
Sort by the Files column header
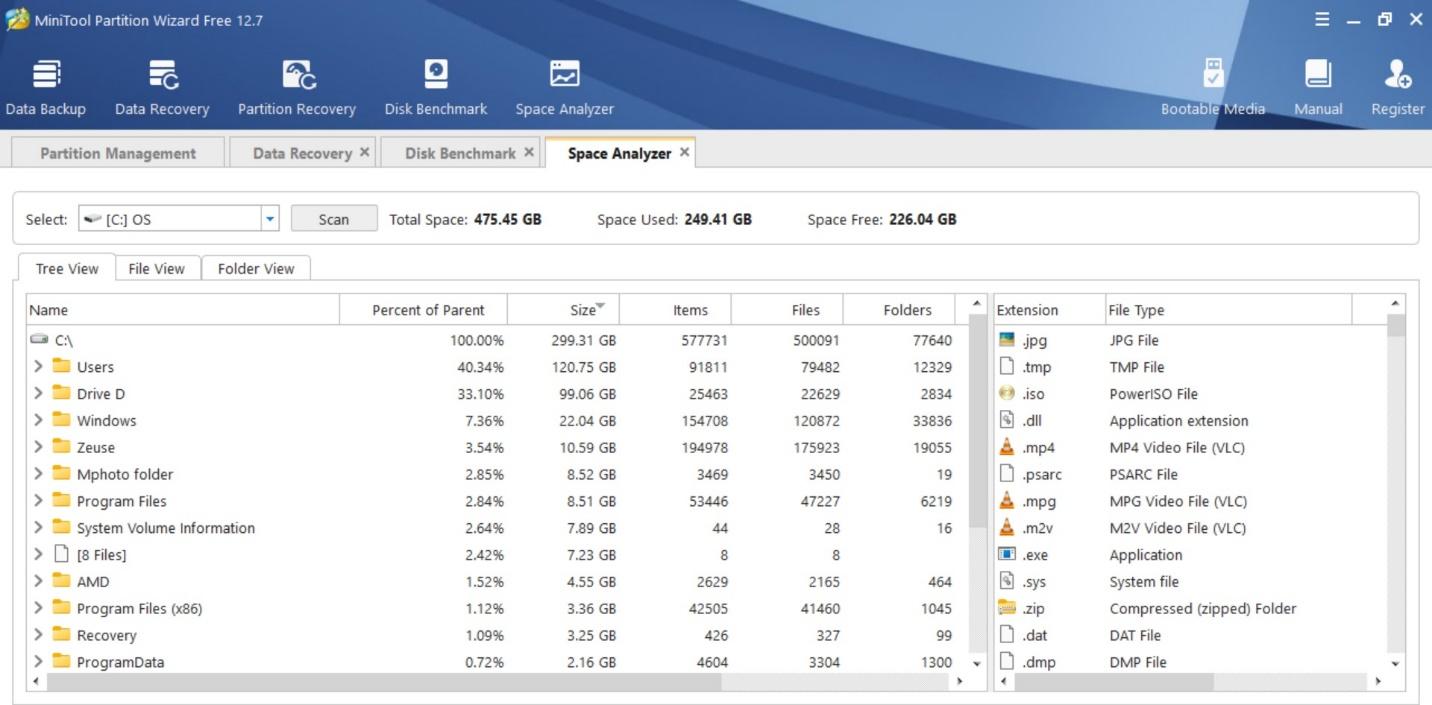(788, 310)
